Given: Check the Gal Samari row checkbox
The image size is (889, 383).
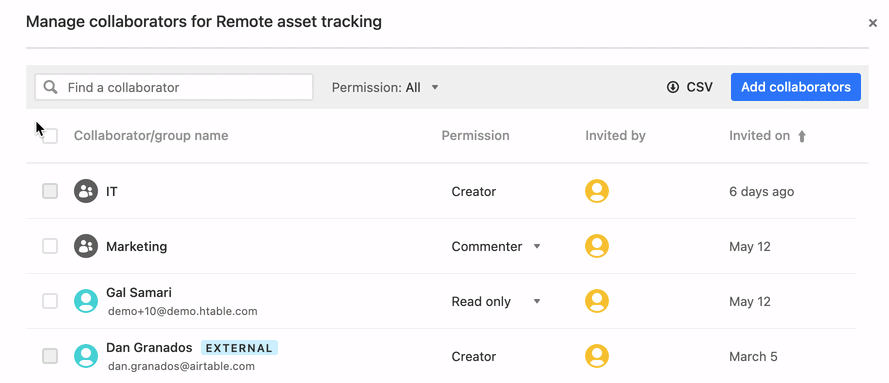Looking at the screenshot, I should pyautogui.click(x=50, y=301).
